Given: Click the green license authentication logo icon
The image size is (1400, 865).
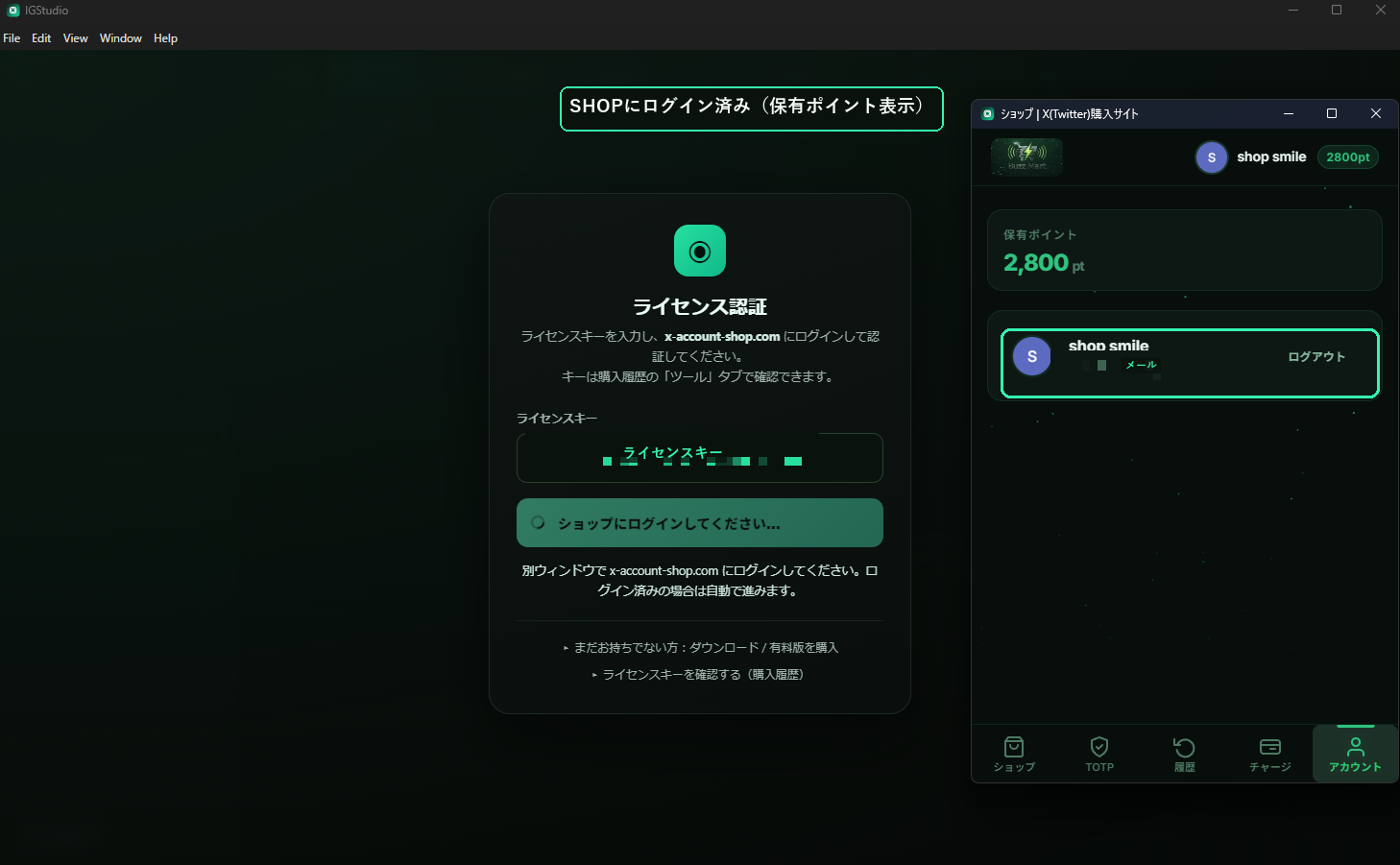Looking at the screenshot, I should pyautogui.click(x=700, y=251).
